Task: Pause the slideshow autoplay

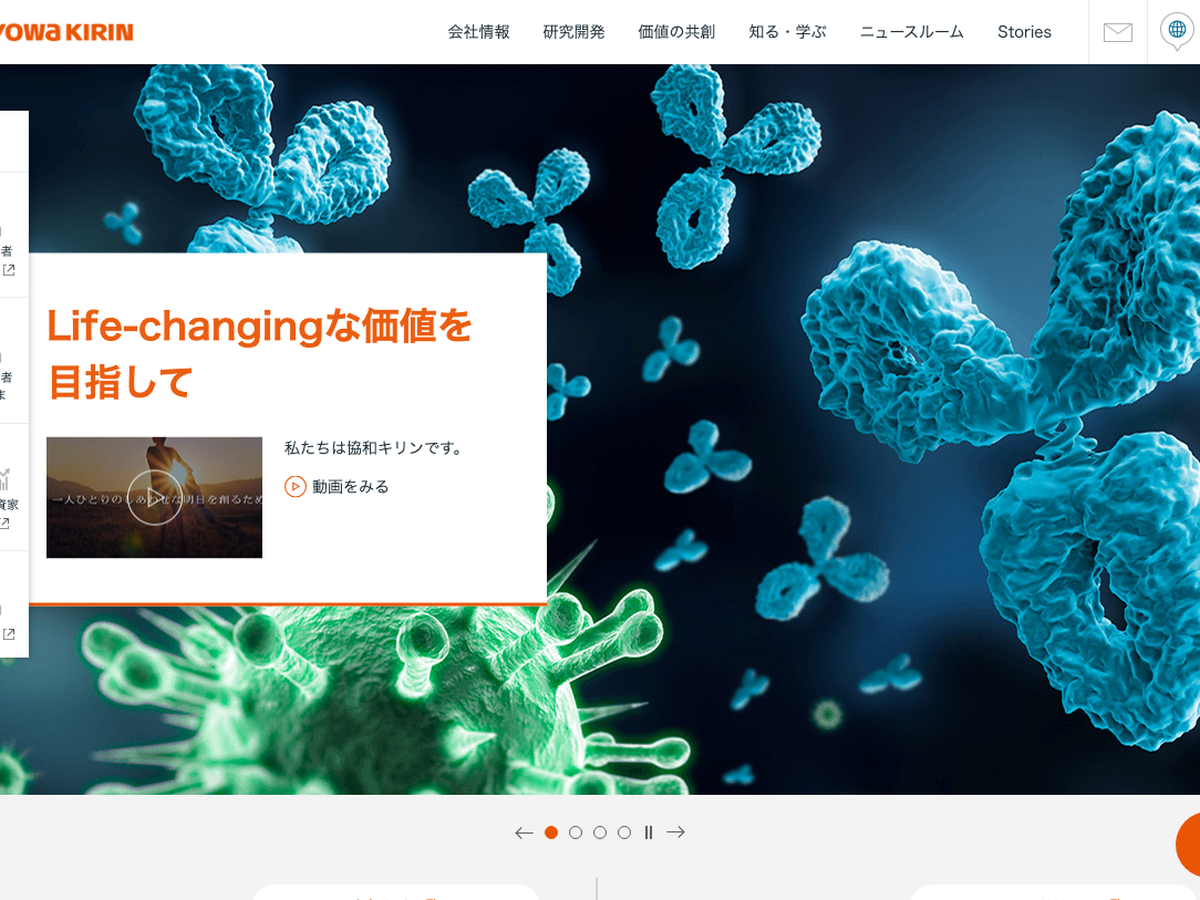Action: point(648,832)
